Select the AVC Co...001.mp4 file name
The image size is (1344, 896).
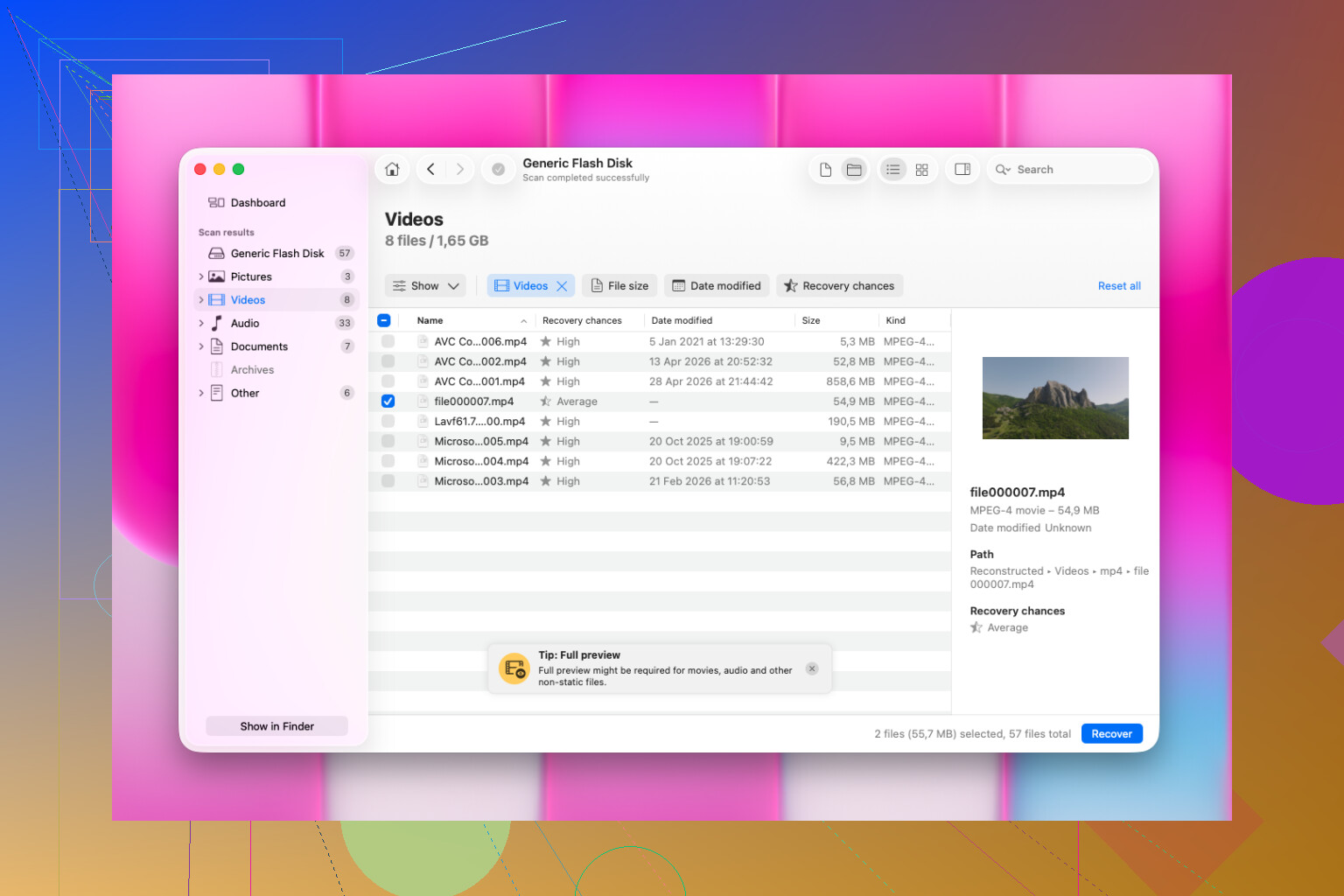pos(479,381)
